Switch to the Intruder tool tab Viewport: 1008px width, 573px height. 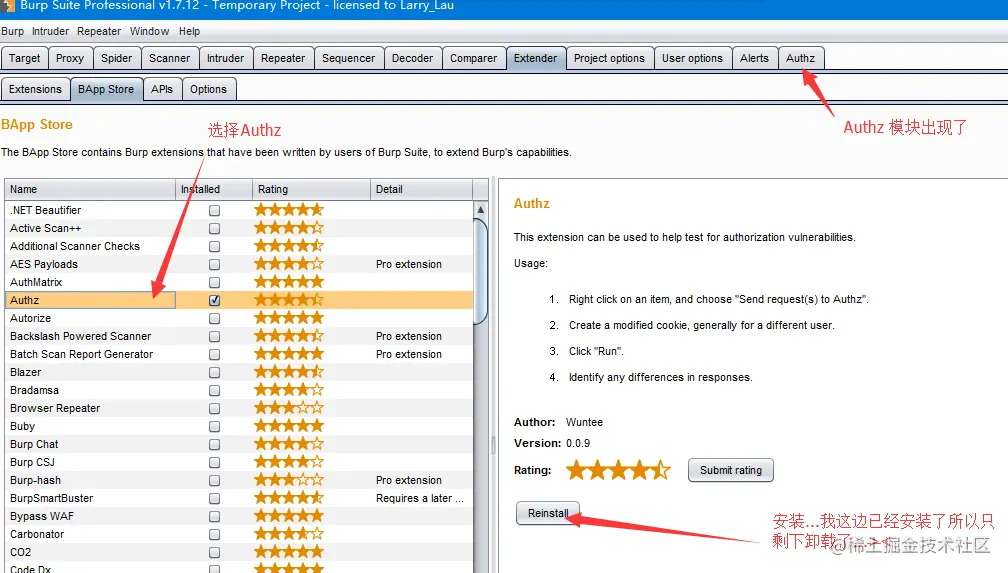pos(226,58)
